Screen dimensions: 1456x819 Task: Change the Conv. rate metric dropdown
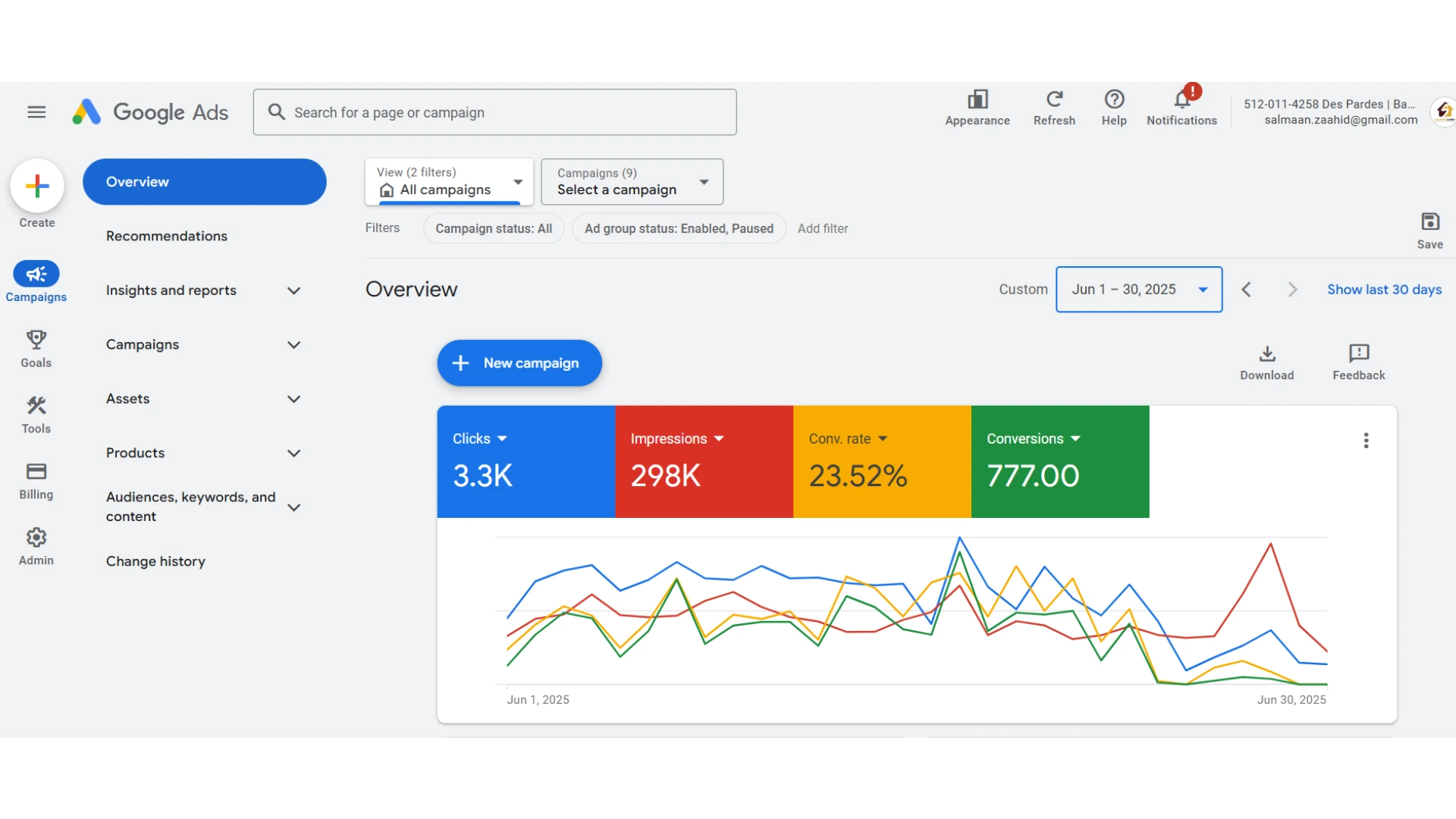point(848,439)
